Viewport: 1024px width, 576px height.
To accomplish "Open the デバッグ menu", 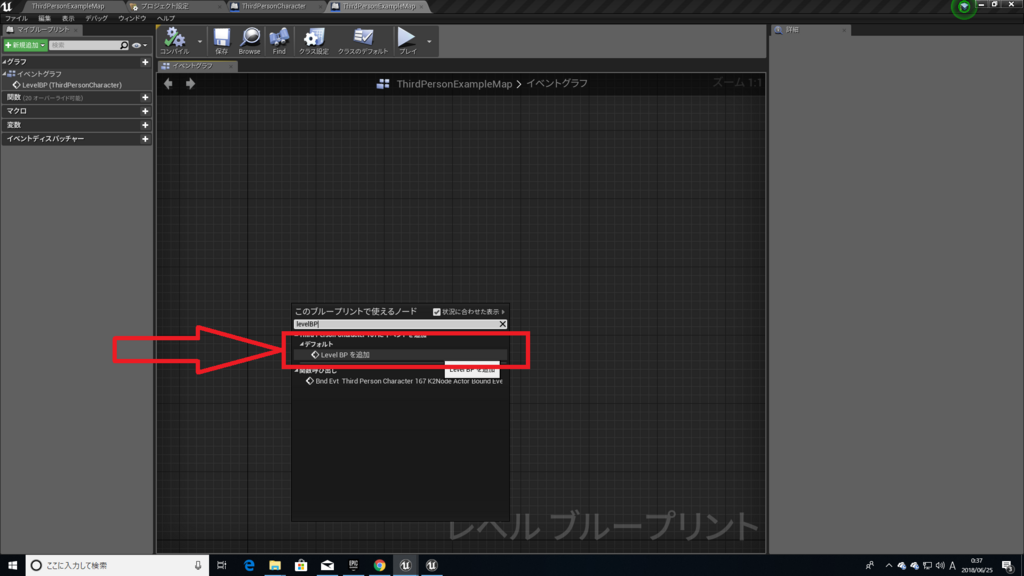I will (96, 18).
